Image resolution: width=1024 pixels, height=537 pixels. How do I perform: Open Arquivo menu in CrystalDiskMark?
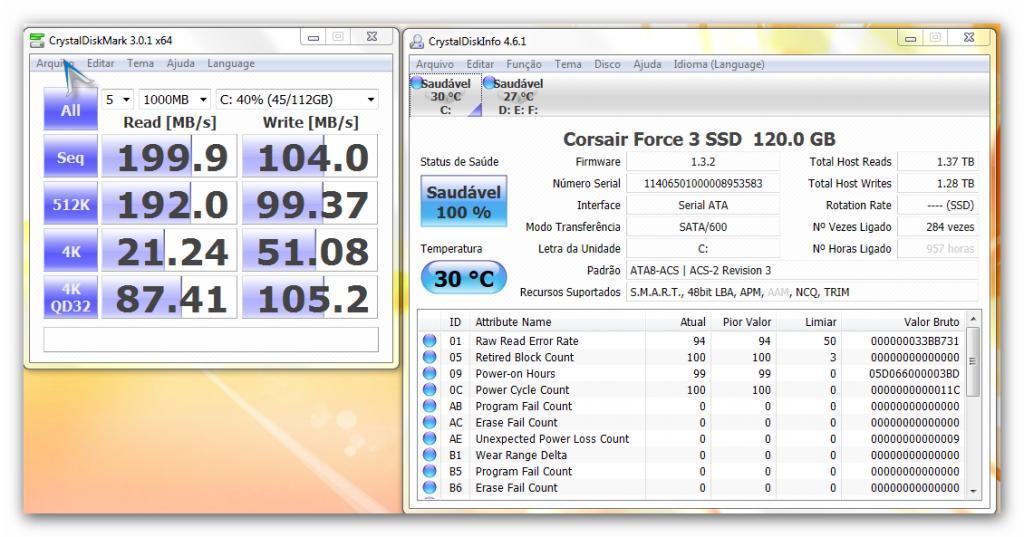[x=54, y=63]
